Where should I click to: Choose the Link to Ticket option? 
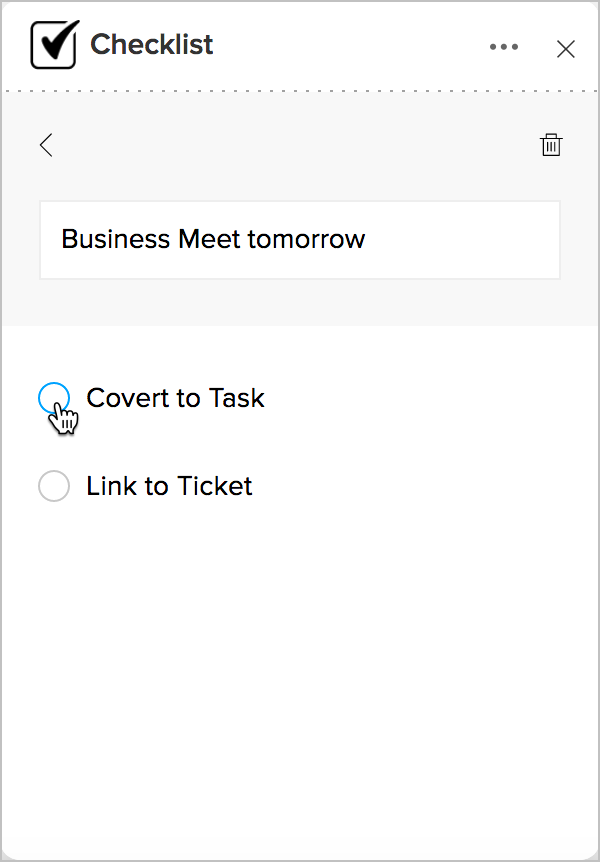(x=53, y=487)
